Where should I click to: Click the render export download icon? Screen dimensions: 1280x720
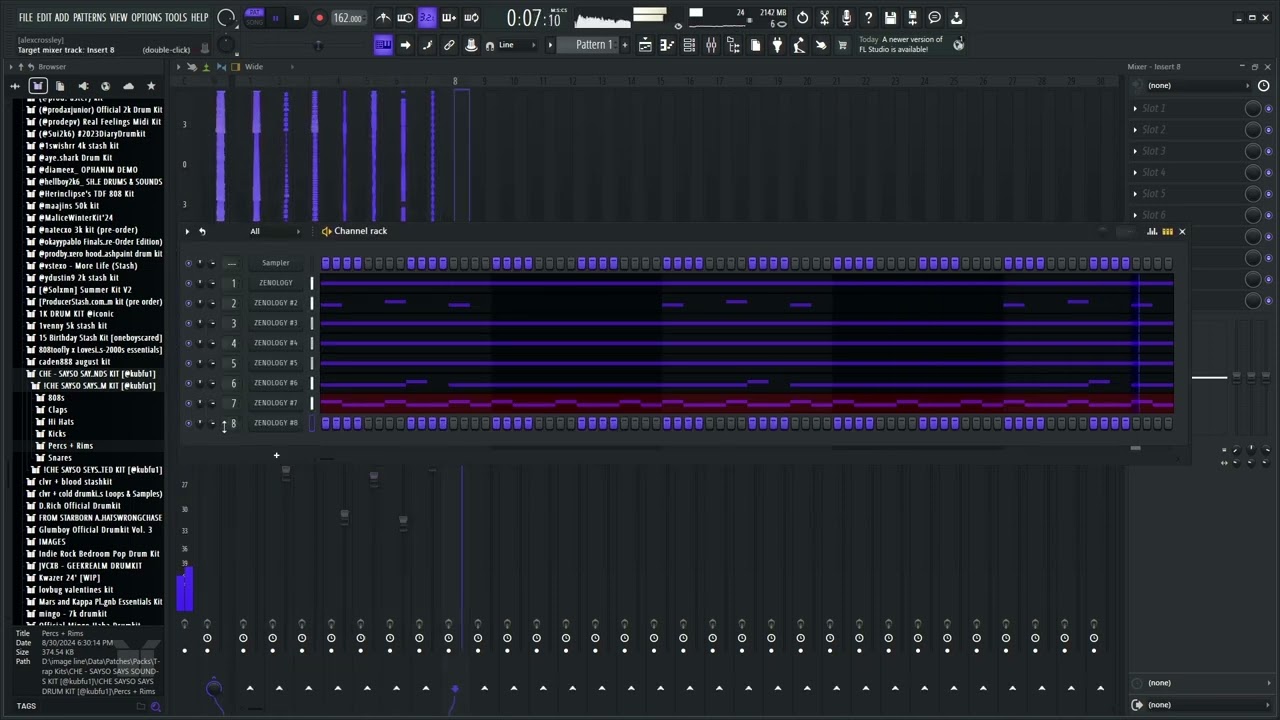click(956, 17)
